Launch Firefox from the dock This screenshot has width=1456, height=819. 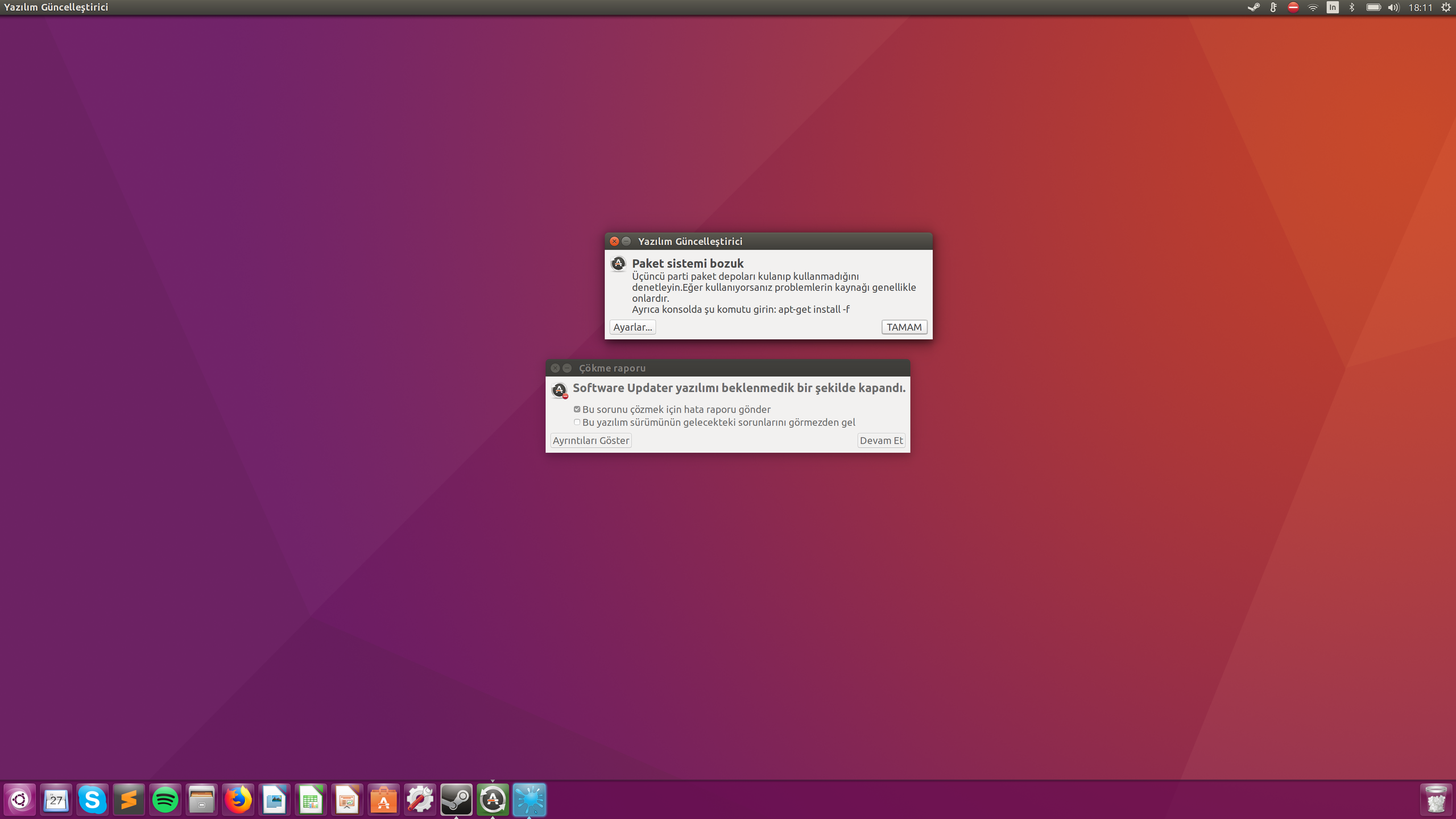click(238, 800)
